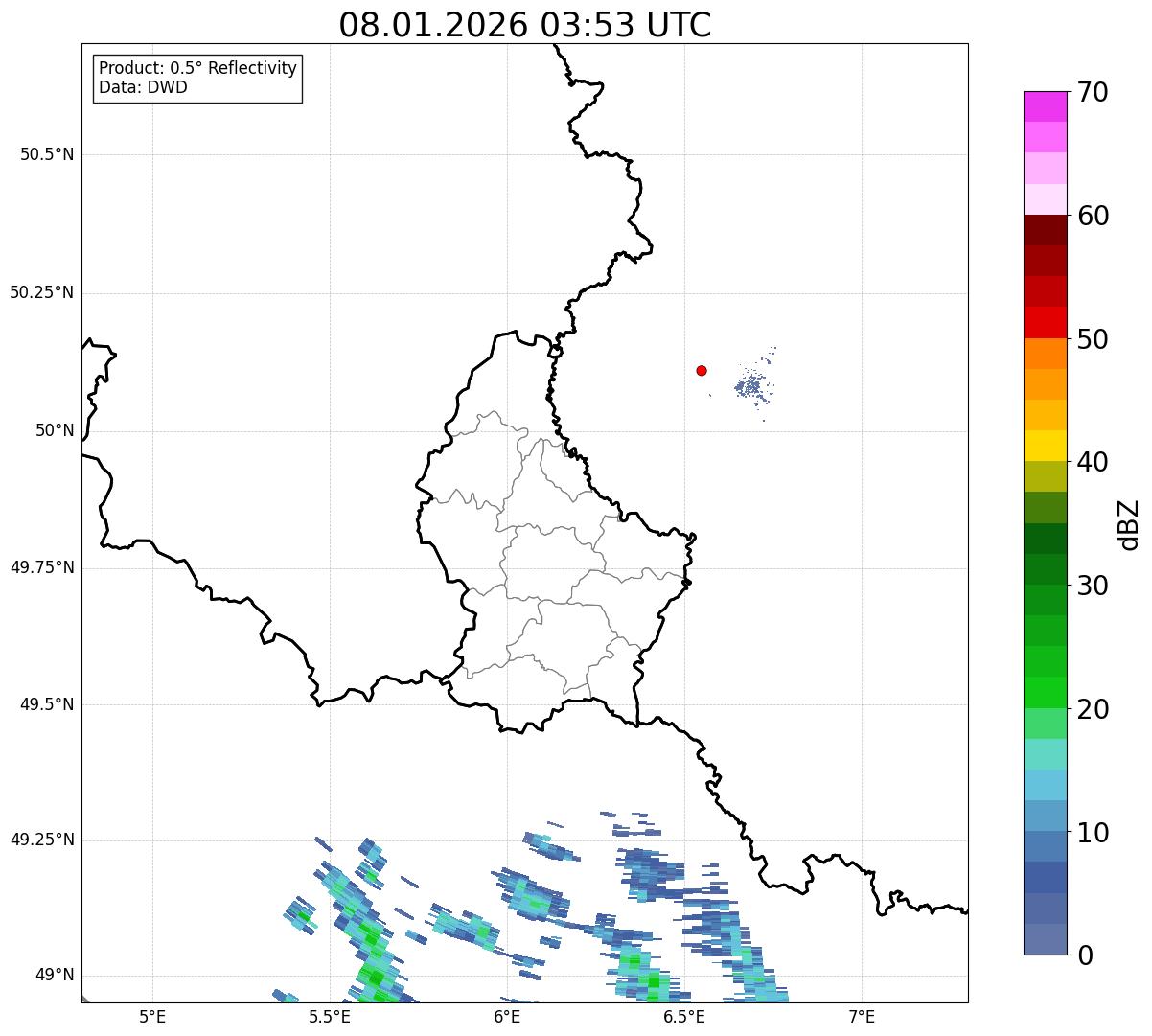Viewport: 1152px width, 1036px height.
Task: Click the dark maroon colorbar segment below 60
Action: pyautogui.click(x=1045, y=230)
